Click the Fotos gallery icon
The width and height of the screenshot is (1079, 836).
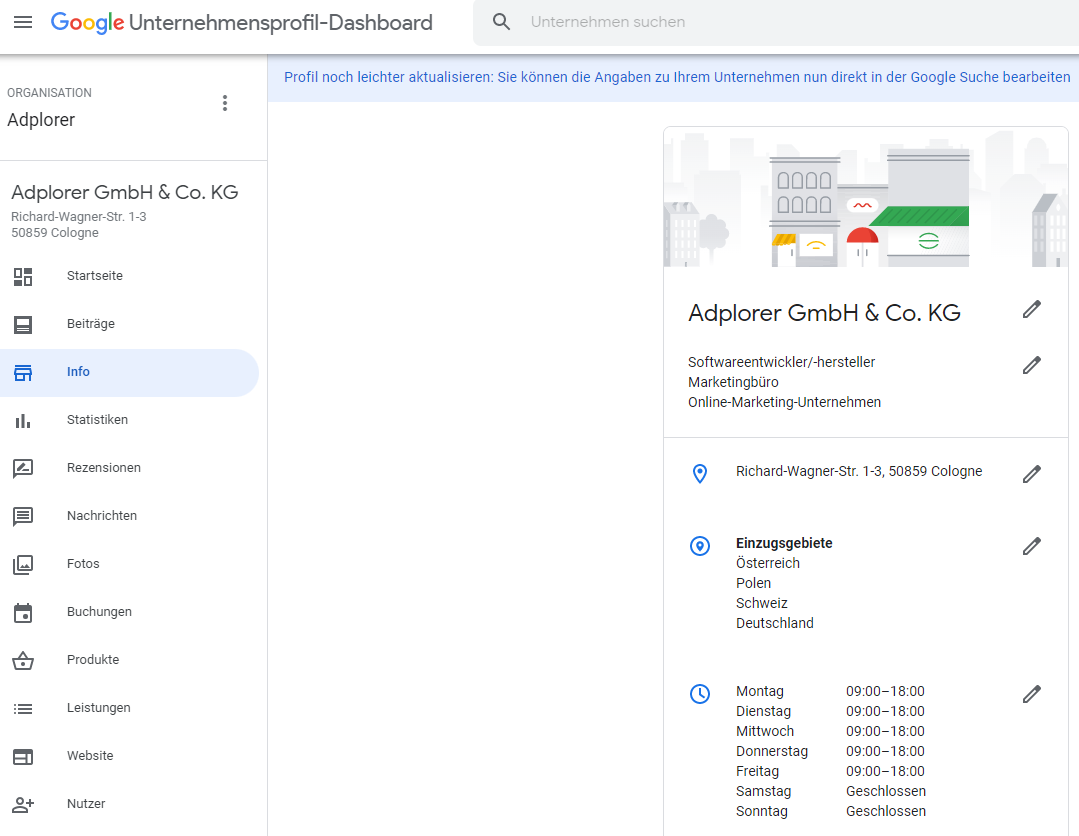23,565
